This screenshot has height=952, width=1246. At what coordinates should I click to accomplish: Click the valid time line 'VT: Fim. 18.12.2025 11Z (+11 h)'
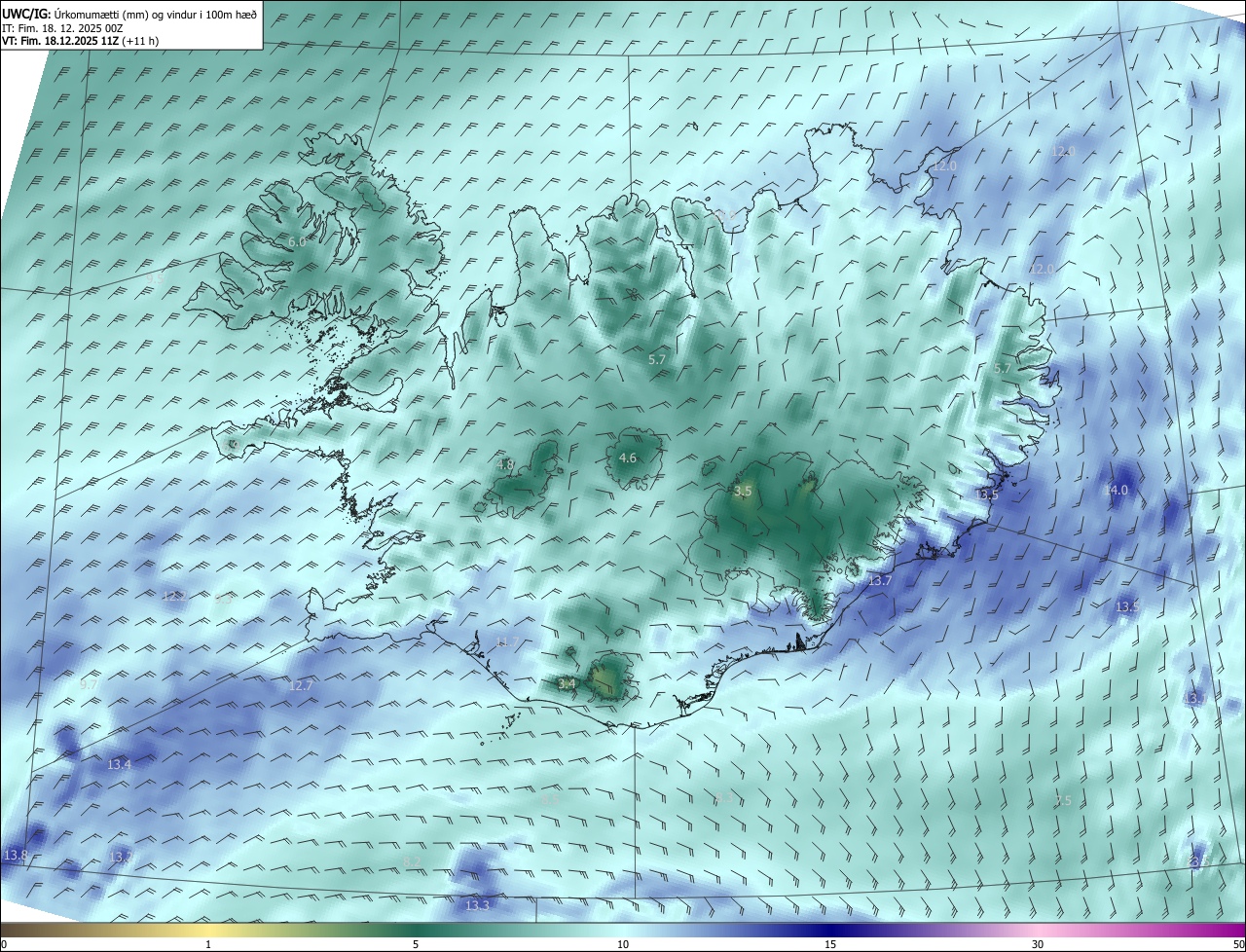coord(80,41)
